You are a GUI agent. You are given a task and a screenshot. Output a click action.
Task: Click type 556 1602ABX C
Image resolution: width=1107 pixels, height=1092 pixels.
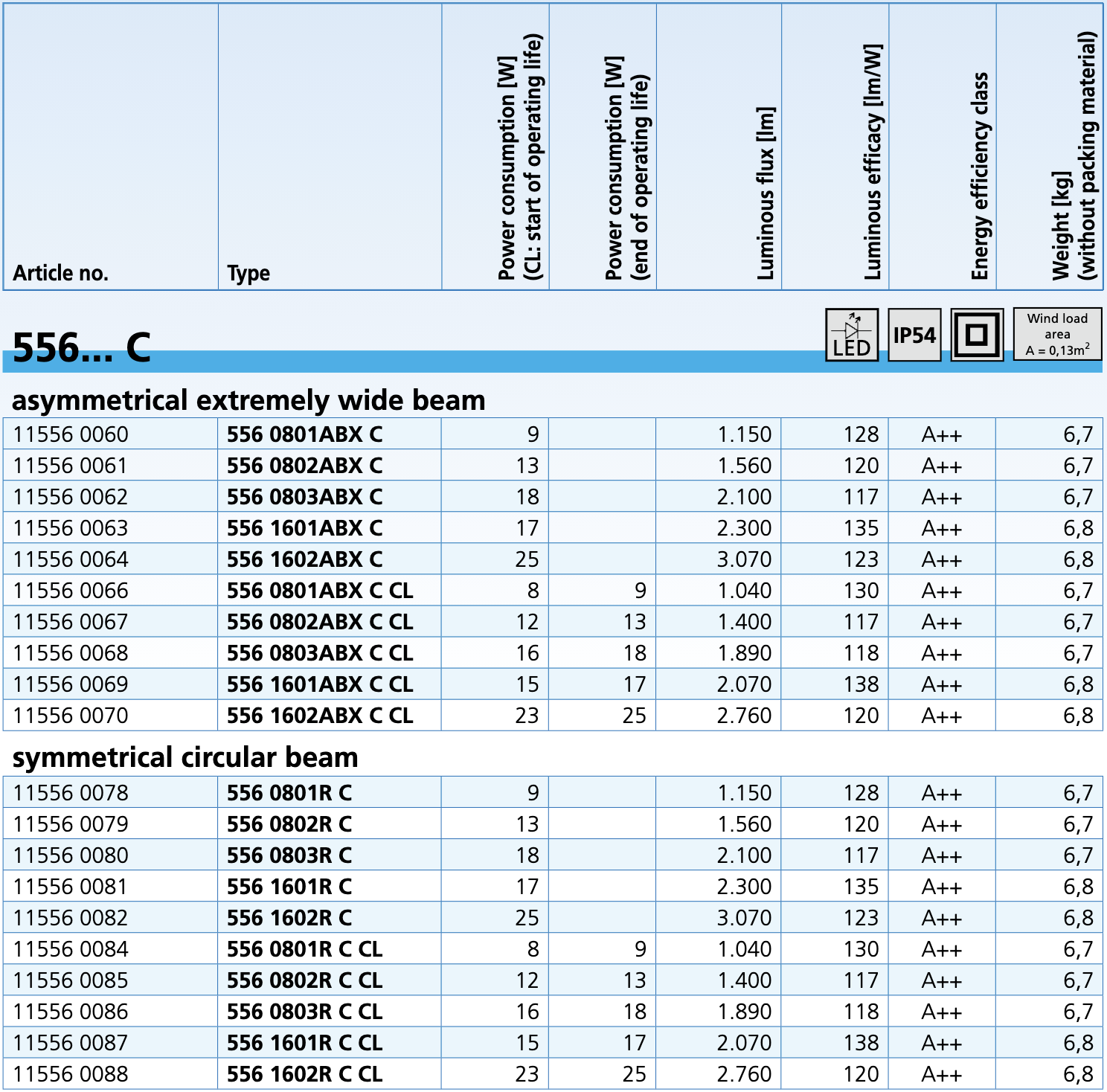305,559
